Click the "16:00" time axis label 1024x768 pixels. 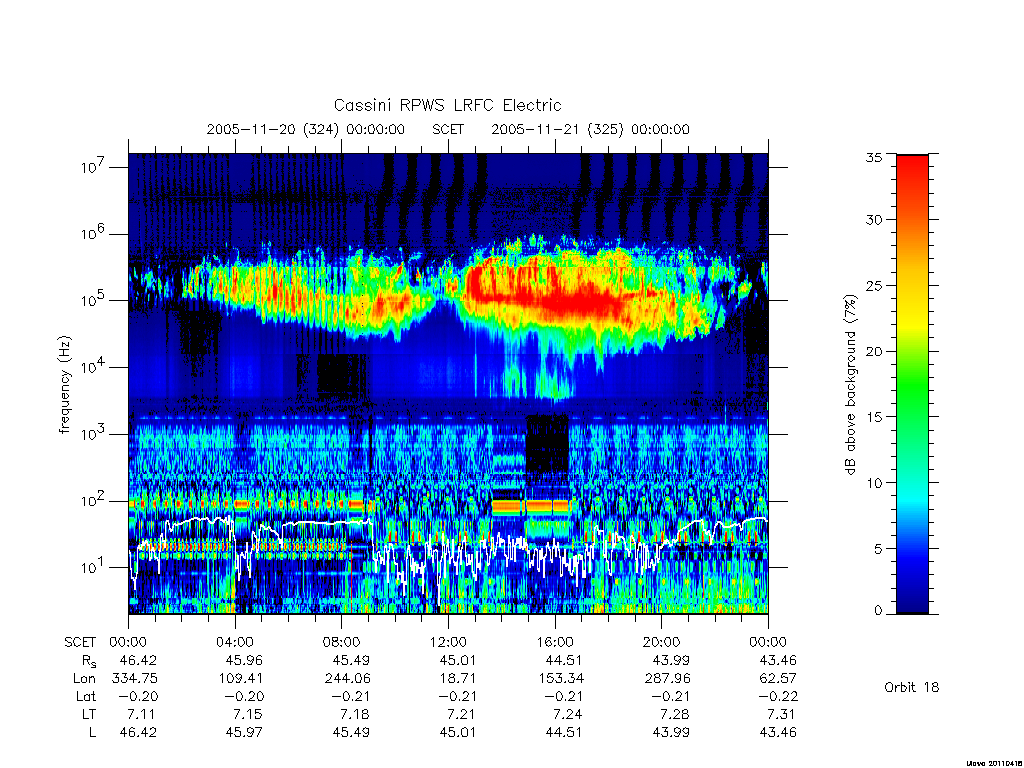[x=554, y=642]
